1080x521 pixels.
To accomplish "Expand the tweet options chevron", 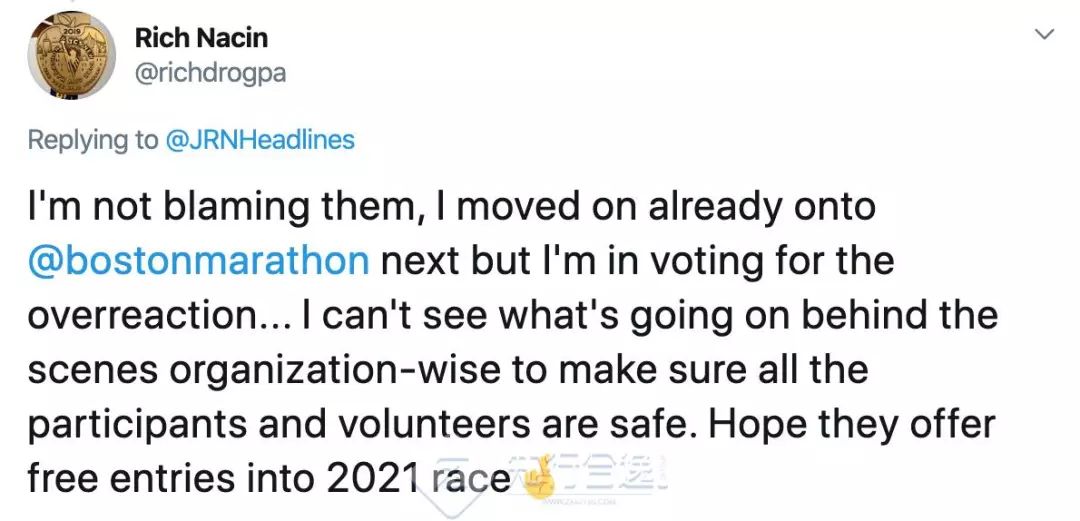I will [1044, 35].
